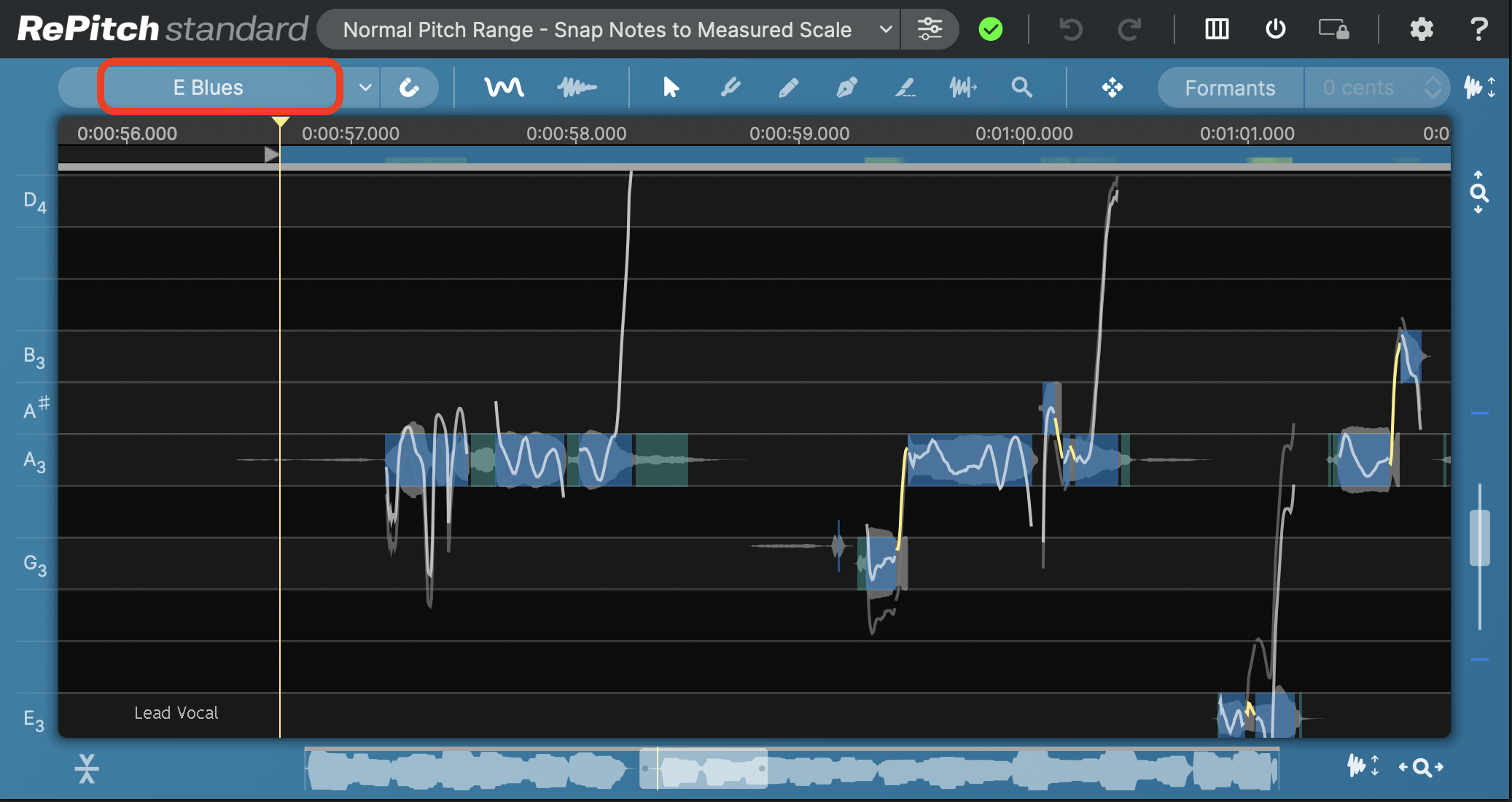1512x802 pixels.
Task: Click the undo arrow
Action: tap(1070, 29)
